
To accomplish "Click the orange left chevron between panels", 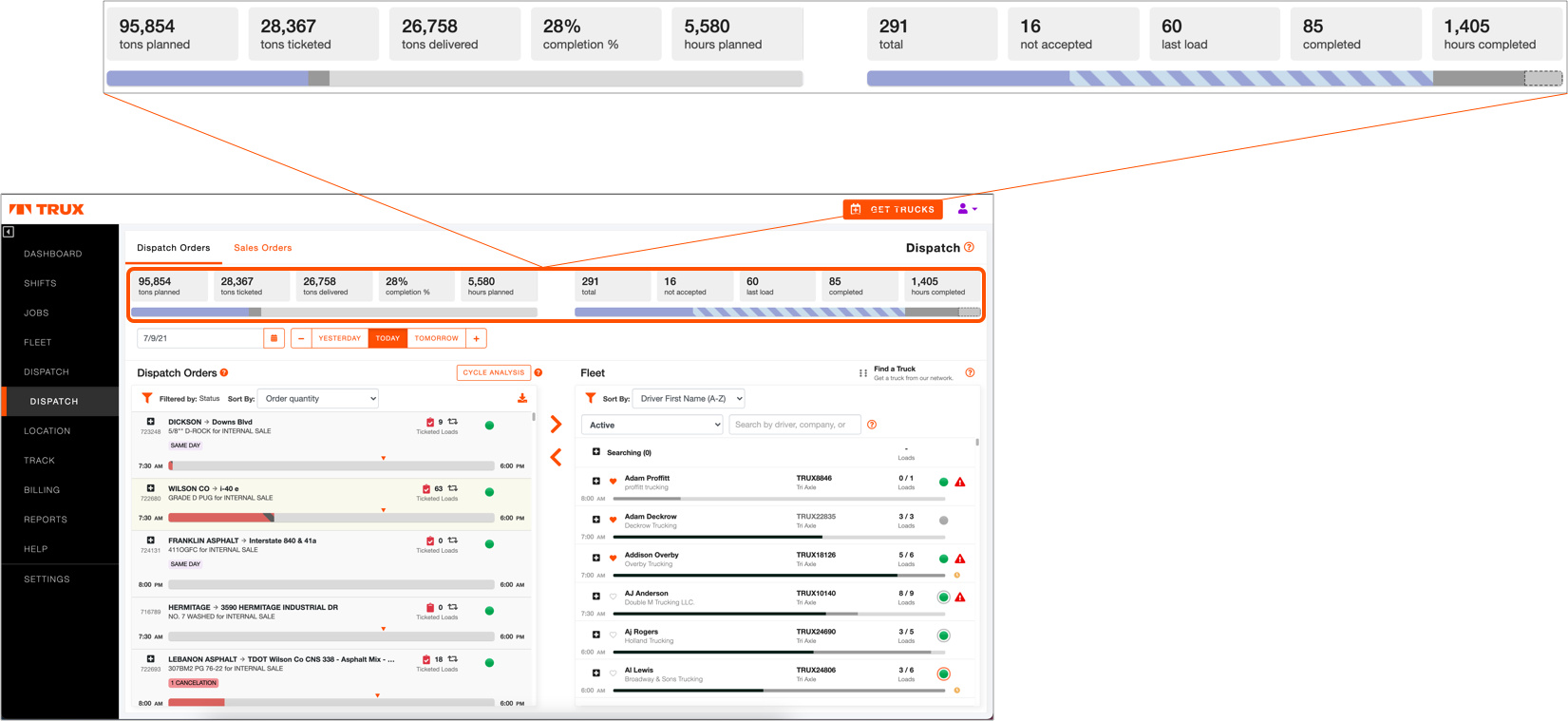I will (x=557, y=457).
